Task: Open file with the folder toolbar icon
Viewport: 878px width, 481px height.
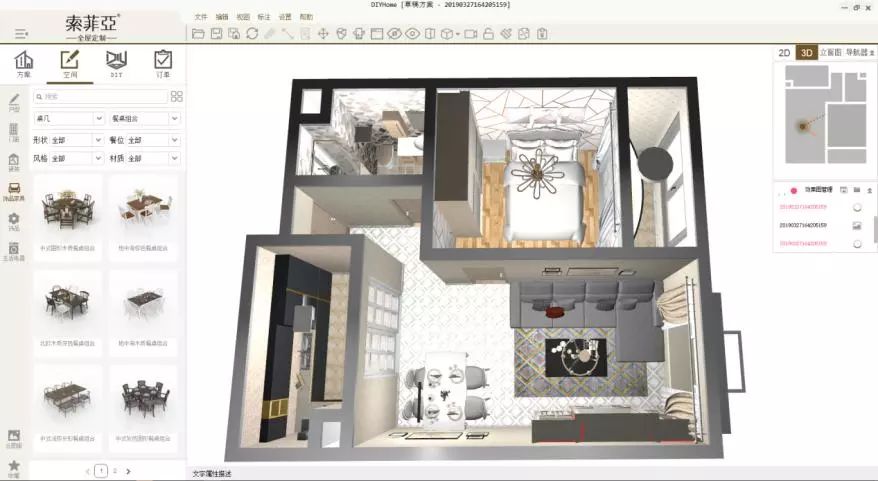Action: [x=198, y=34]
